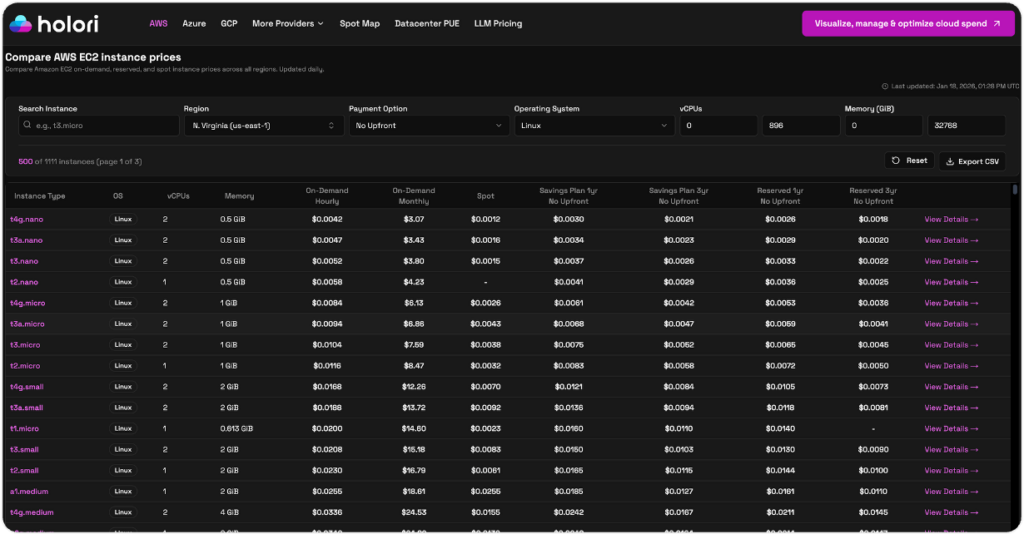Image resolution: width=1024 pixels, height=534 pixels.
Task: Click the search magnifier icon in Search Instance
Action: (27, 125)
